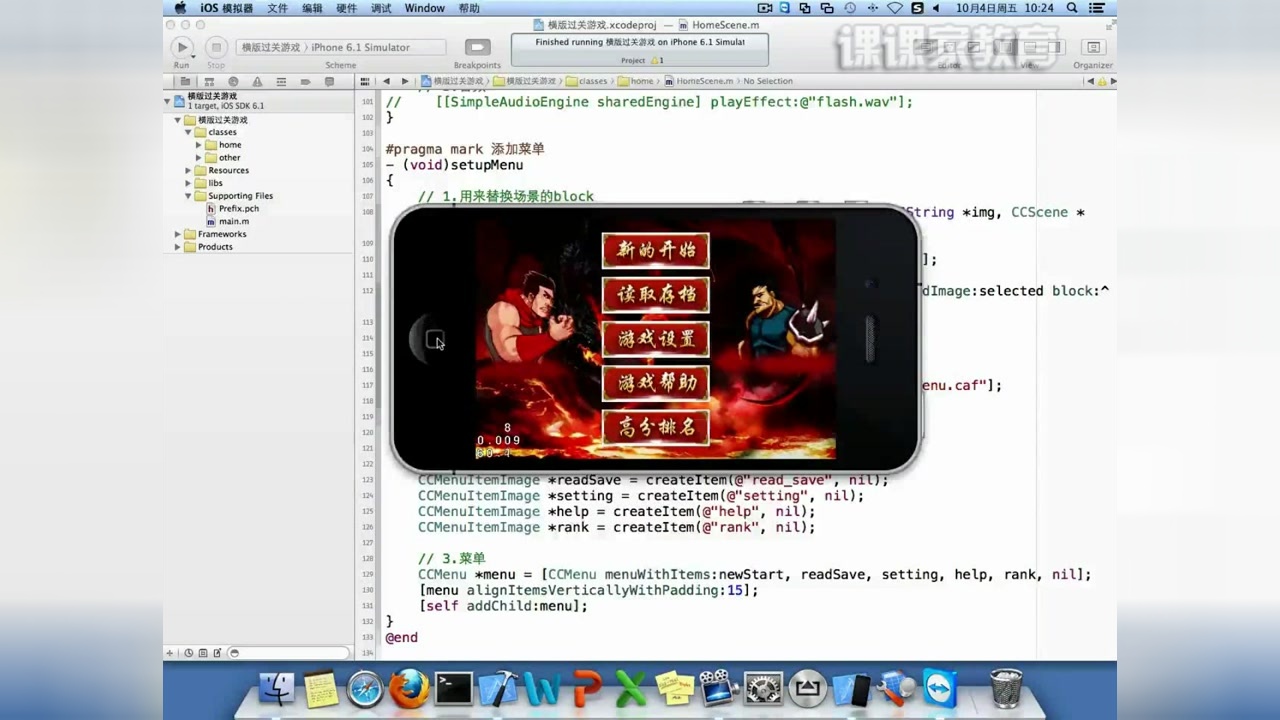Click the navigator filter search field
The image size is (1280, 720).
[289, 653]
